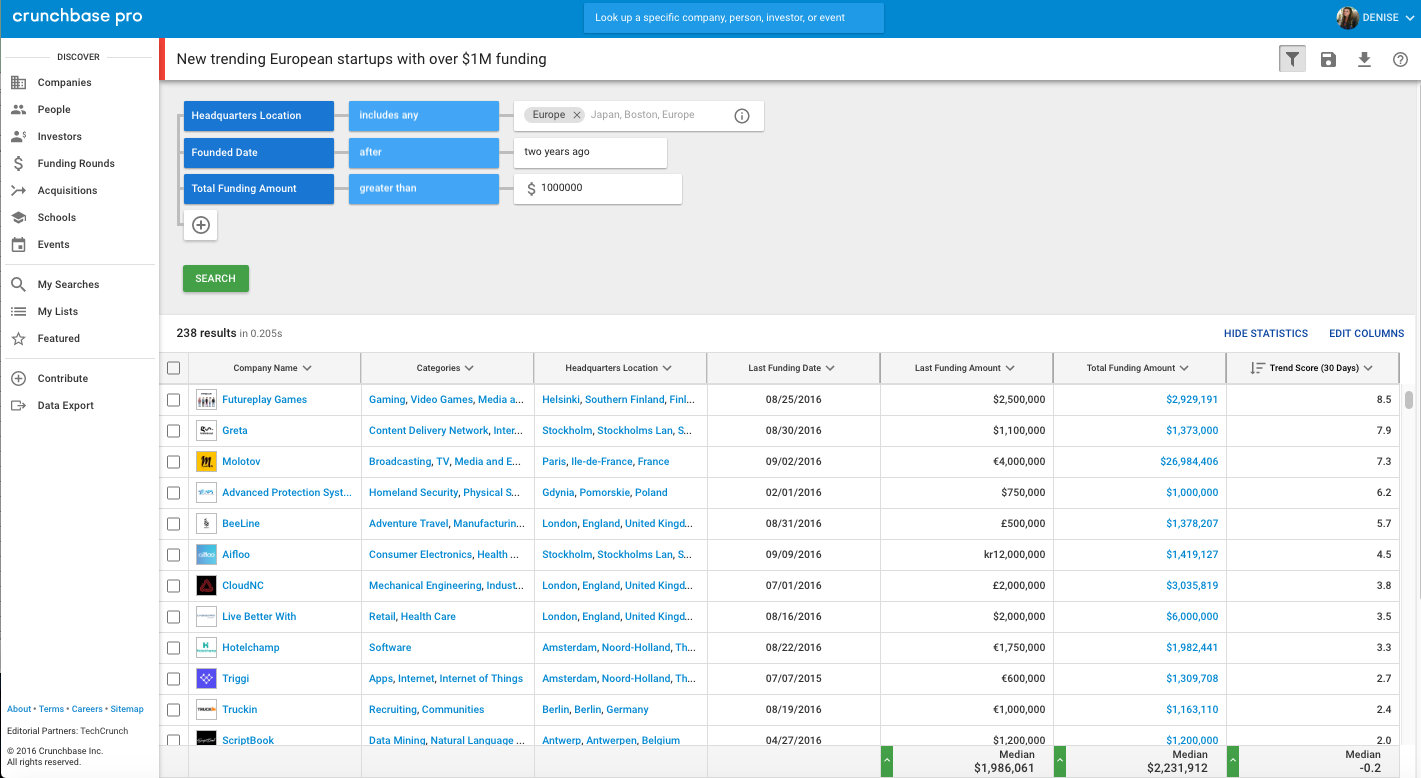This screenshot has width=1421, height=778.
Task: Open the Total Funding Amount column dropdown
Action: [x=1184, y=368]
